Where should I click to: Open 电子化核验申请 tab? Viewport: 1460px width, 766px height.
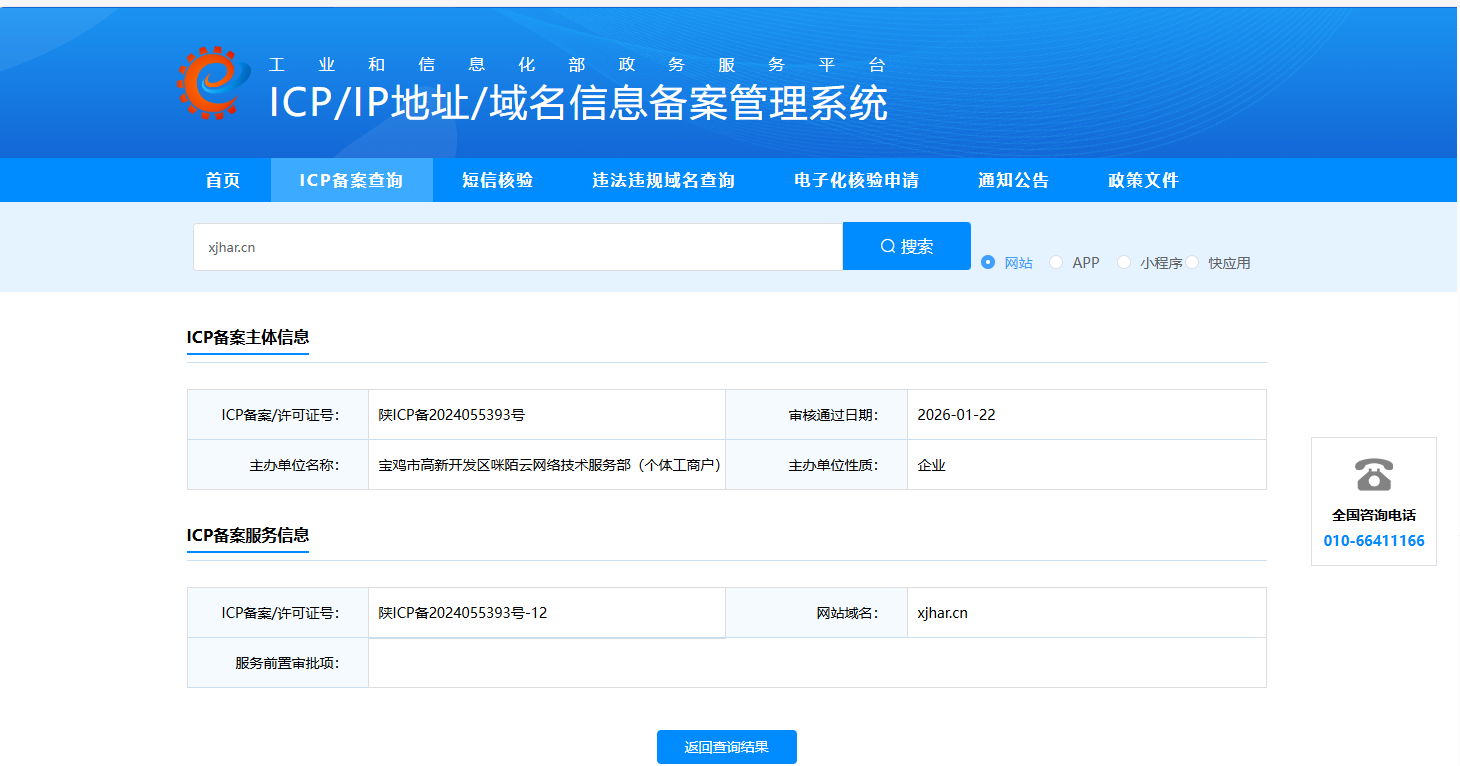pos(856,180)
